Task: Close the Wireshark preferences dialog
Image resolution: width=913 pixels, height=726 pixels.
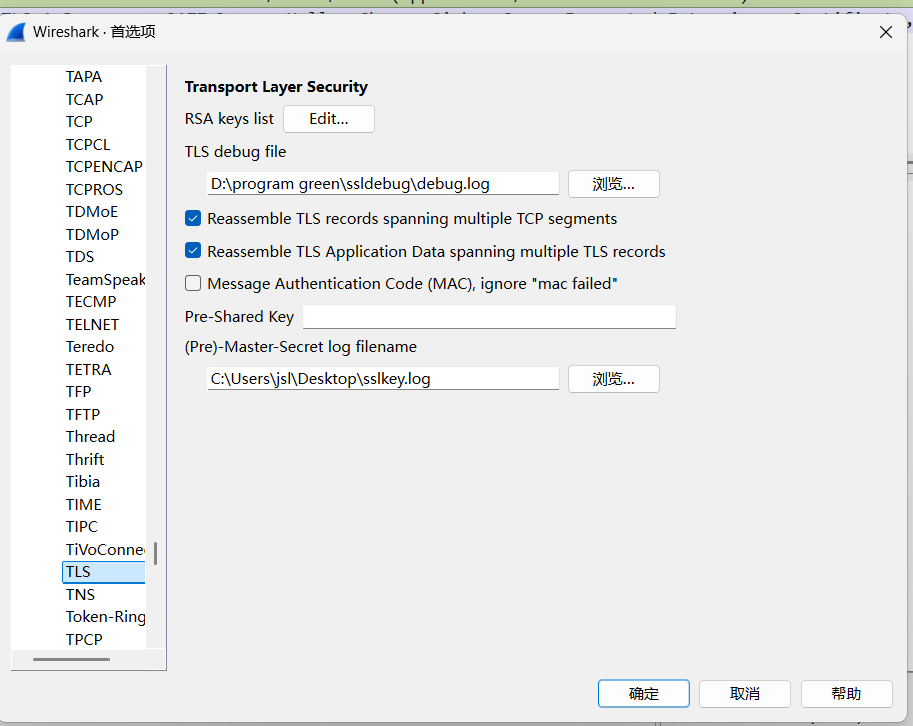Action: click(886, 32)
